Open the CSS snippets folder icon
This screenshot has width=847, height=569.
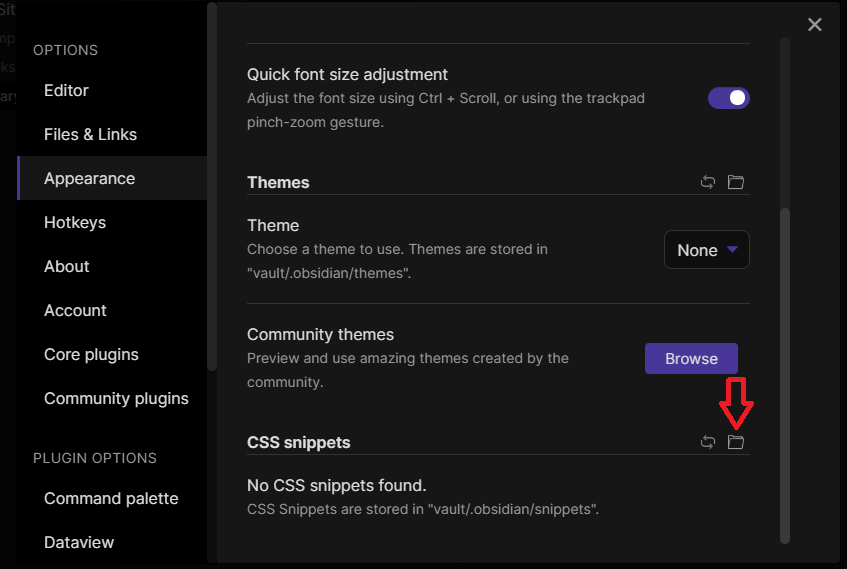[x=736, y=442]
